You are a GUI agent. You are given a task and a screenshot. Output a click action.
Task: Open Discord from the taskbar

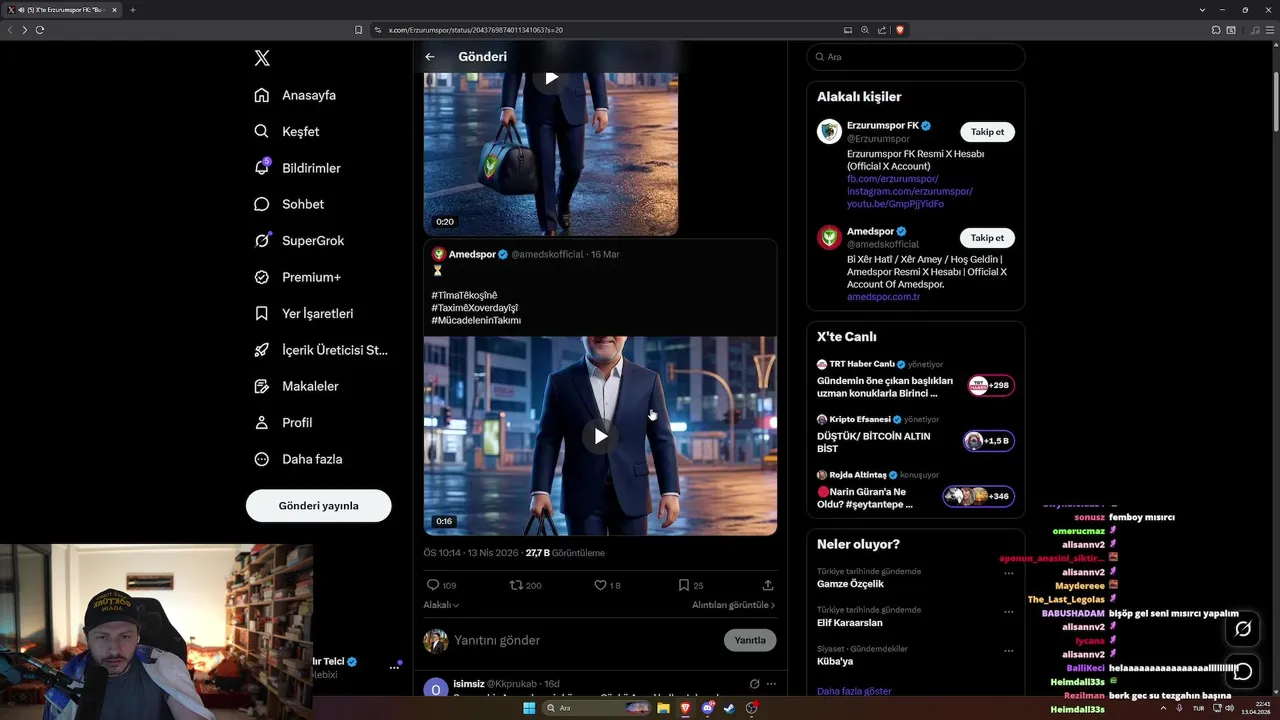tap(707, 708)
